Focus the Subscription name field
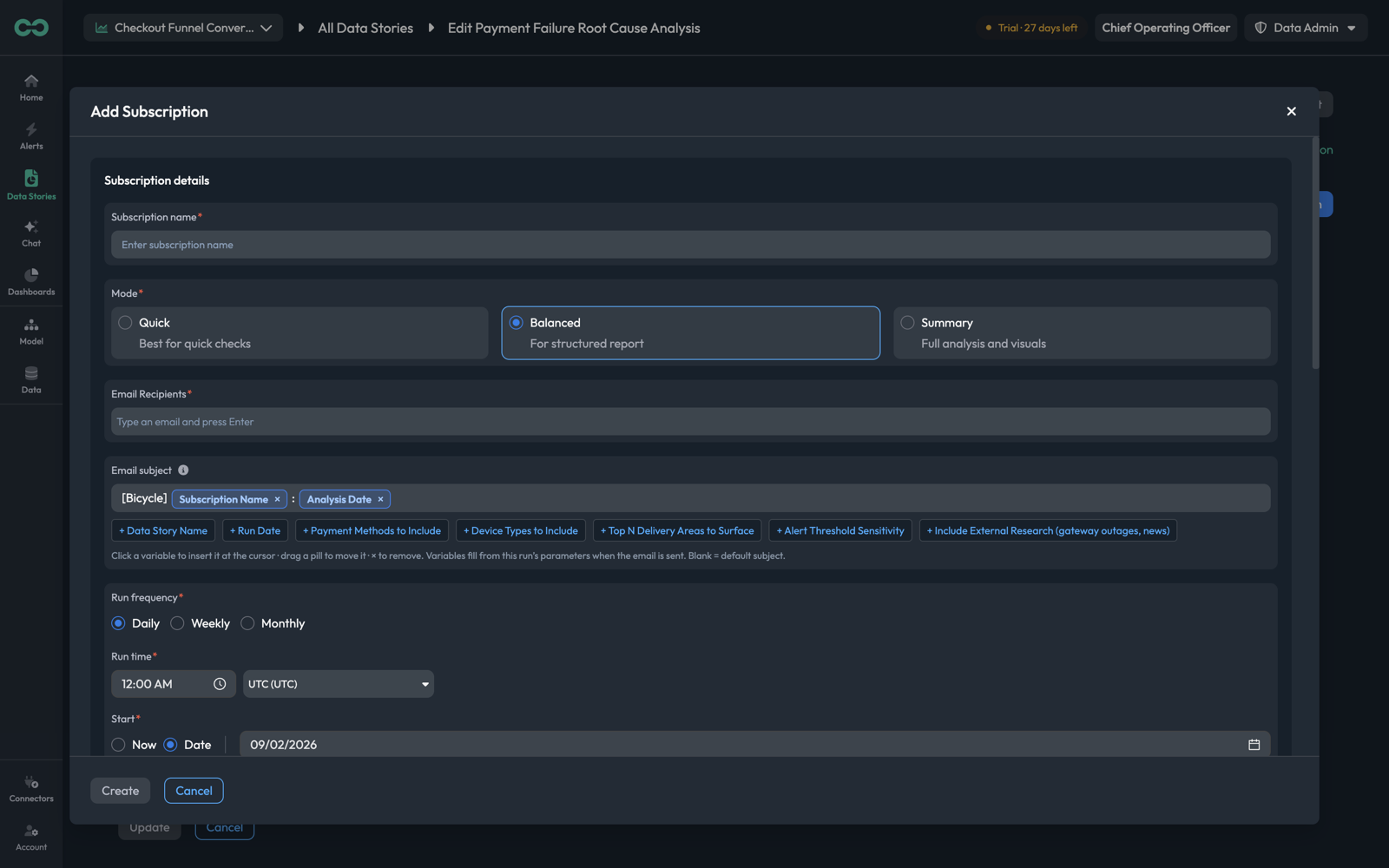This screenshot has width=1389, height=868. pyautogui.click(x=690, y=245)
